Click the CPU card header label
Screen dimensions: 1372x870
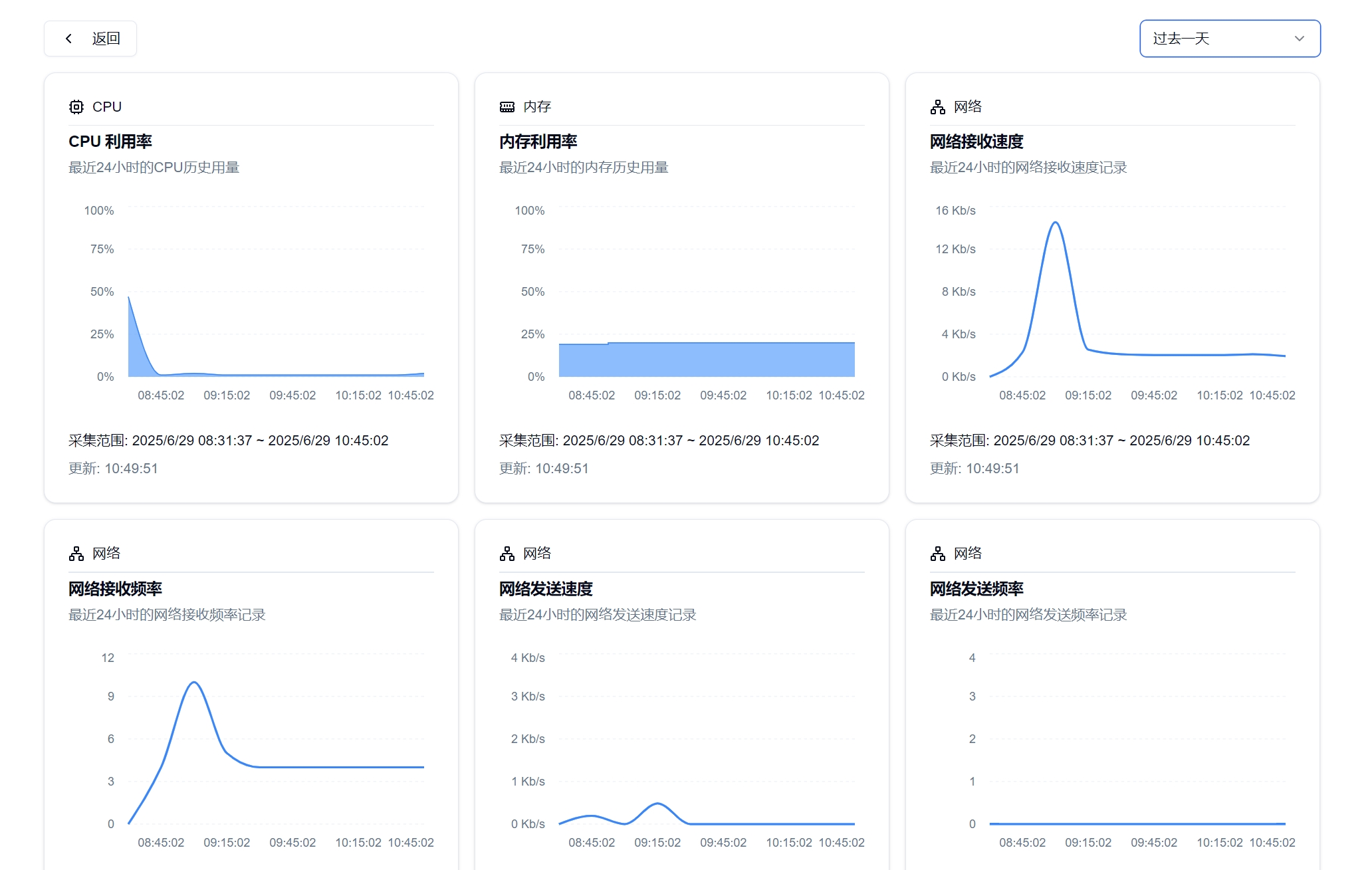pyautogui.click(x=107, y=107)
